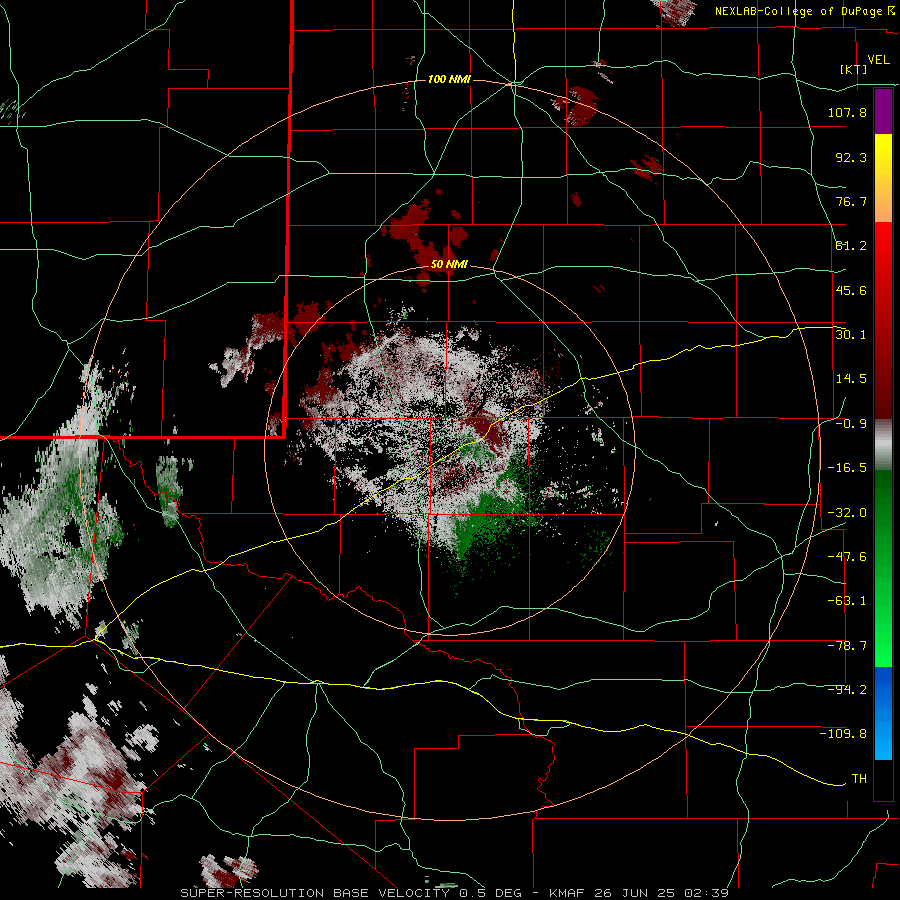Select the 14.5 legend value
This screenshot has width=900, height=900.
pos(851,379)
